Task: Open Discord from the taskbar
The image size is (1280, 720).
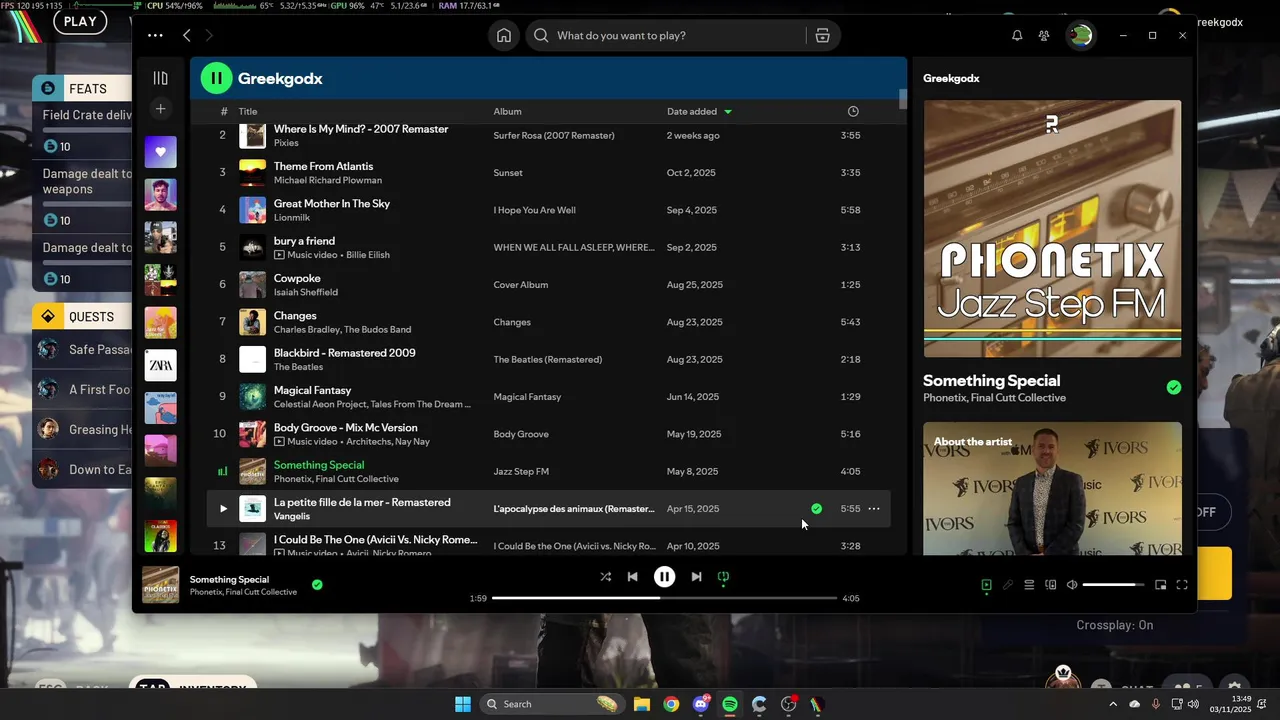Action: click(700, 704)
